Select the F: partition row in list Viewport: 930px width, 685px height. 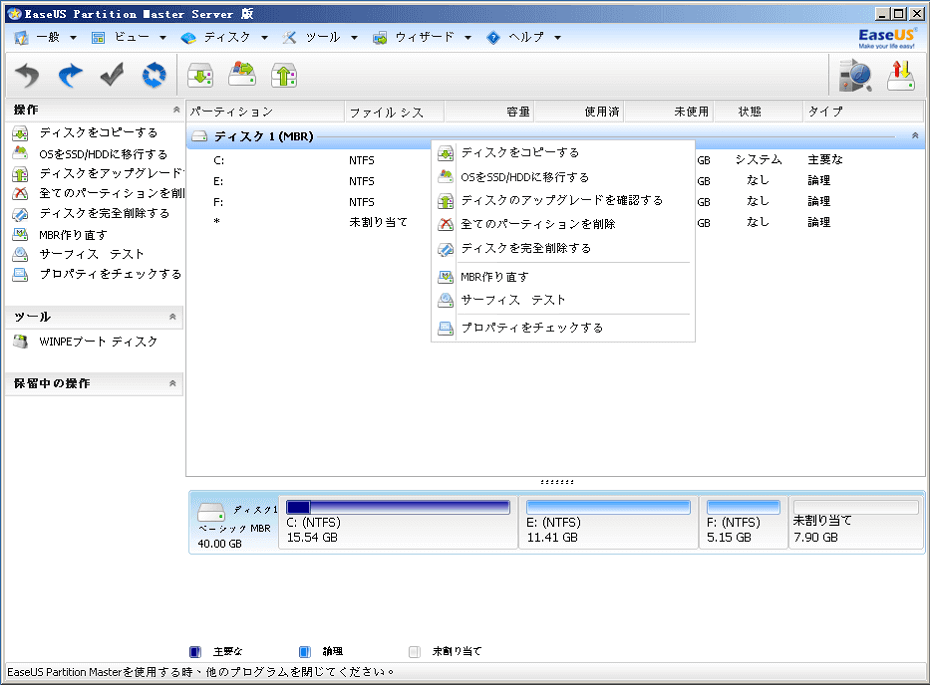555,202
